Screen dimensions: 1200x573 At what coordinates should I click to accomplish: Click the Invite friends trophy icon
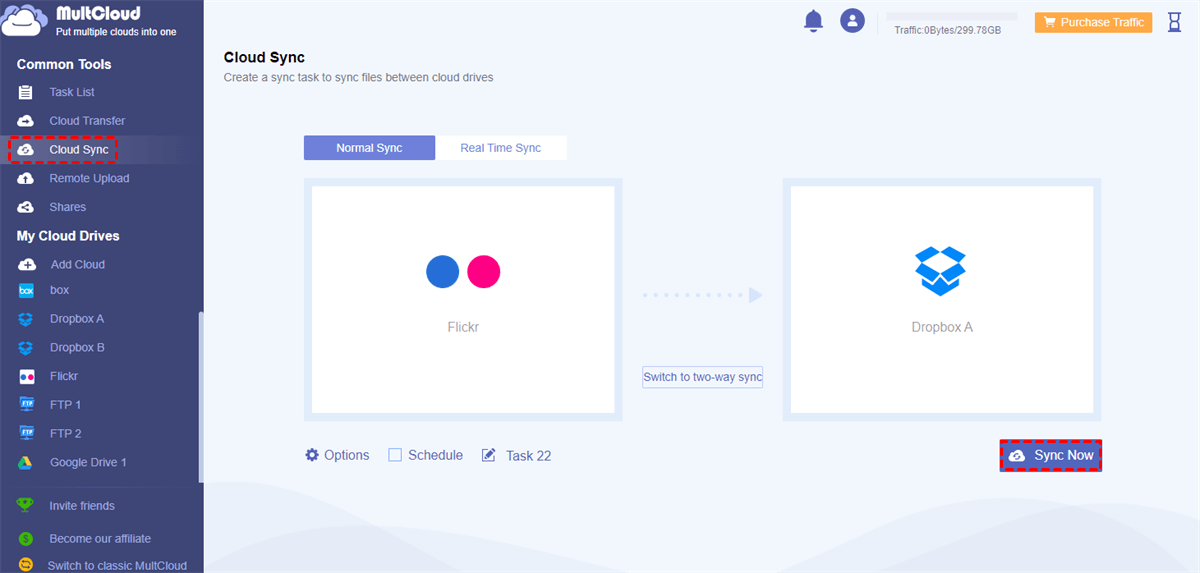coord(26,506)
